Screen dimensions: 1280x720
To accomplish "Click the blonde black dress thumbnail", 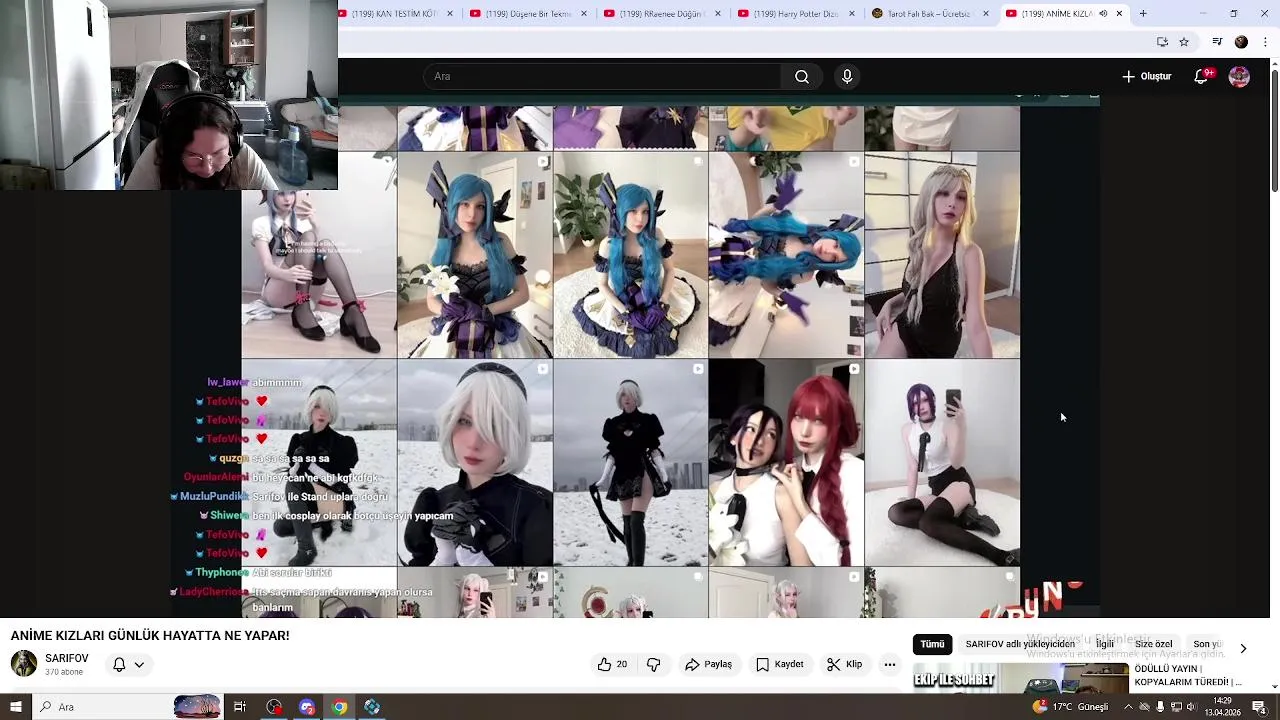I will (x=942, y=255).
